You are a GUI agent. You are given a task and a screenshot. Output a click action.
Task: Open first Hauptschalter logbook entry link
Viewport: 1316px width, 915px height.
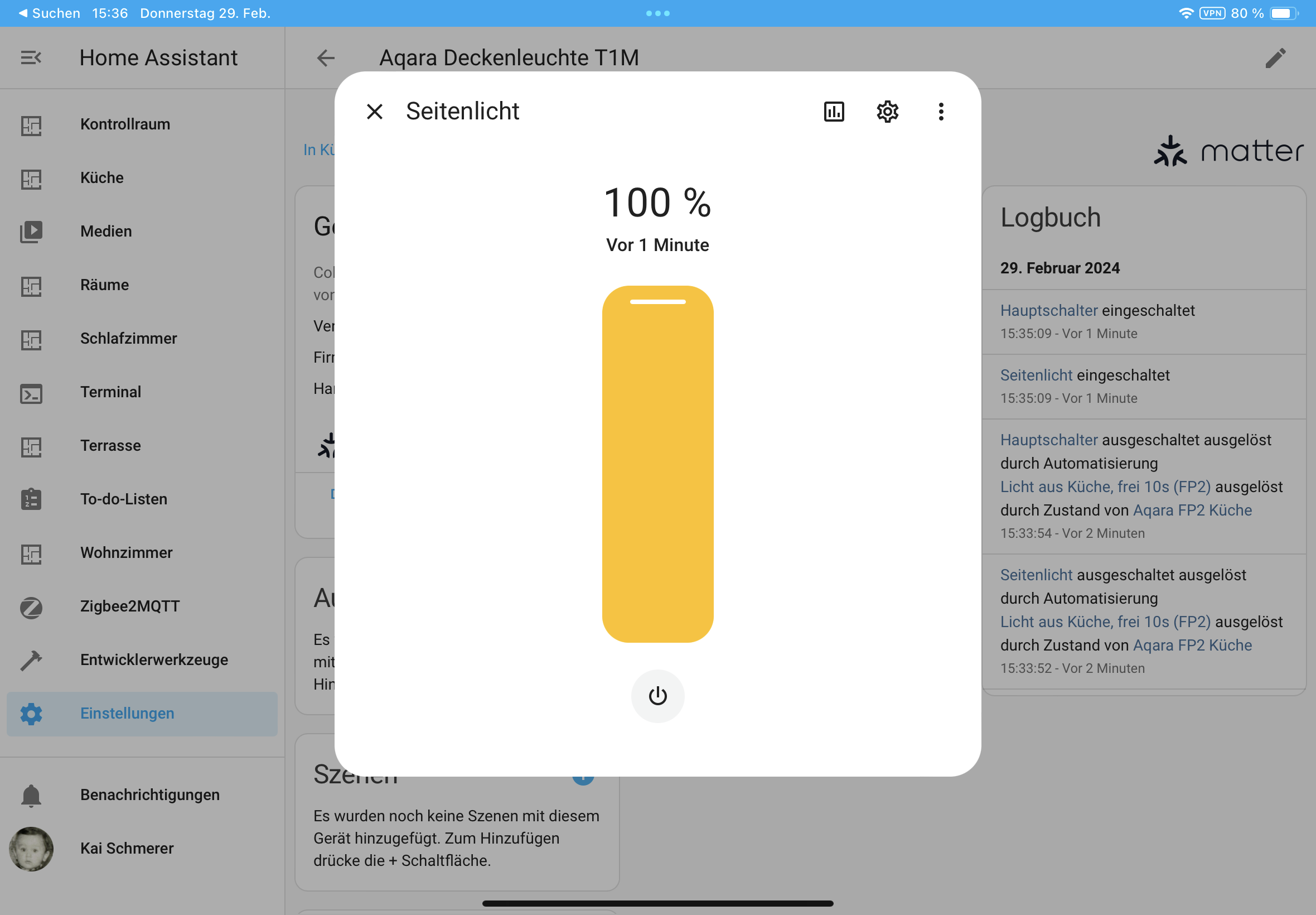coord(1048,310)
